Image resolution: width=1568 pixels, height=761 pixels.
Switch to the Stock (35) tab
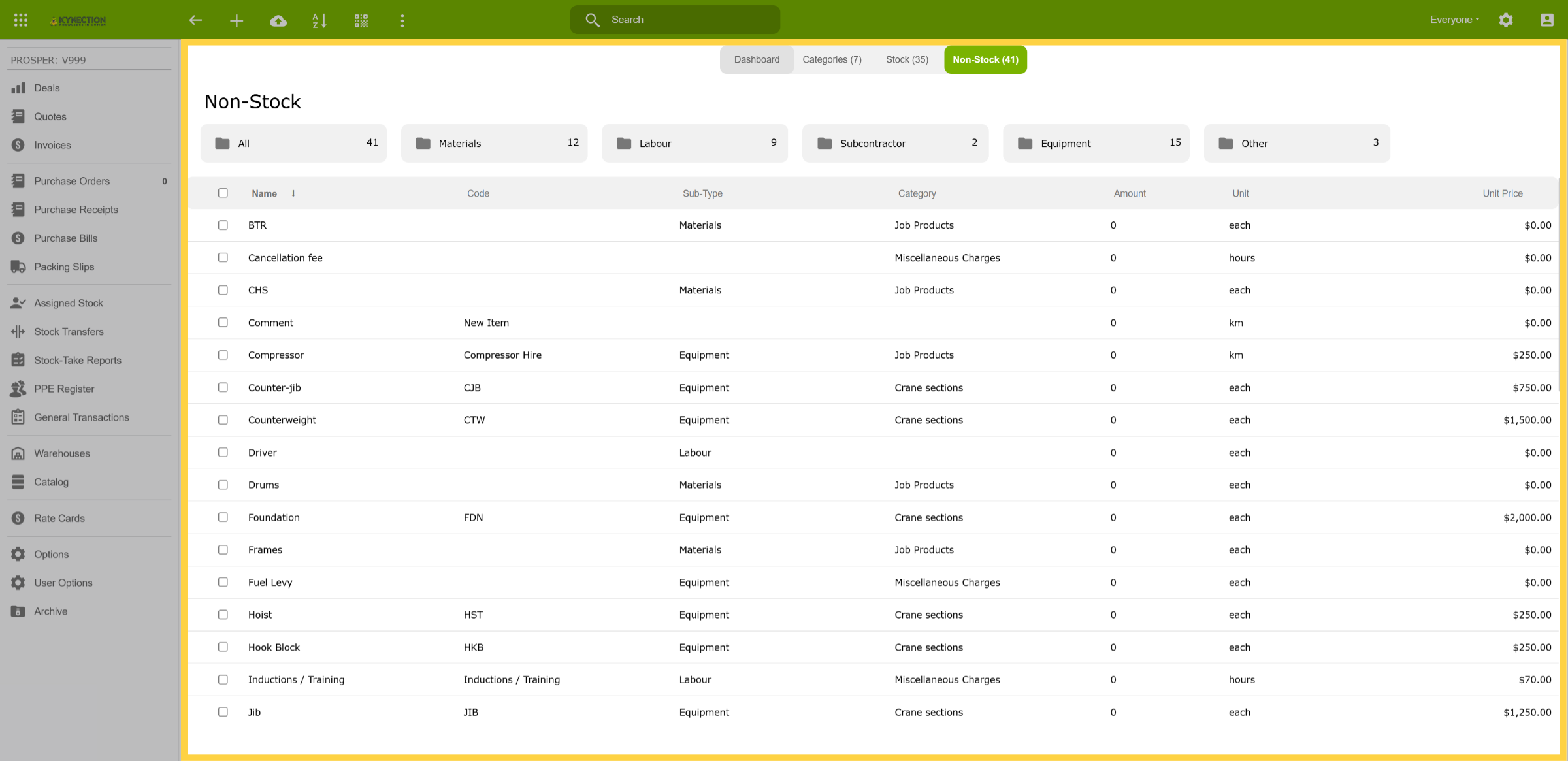tap(907, 59)
